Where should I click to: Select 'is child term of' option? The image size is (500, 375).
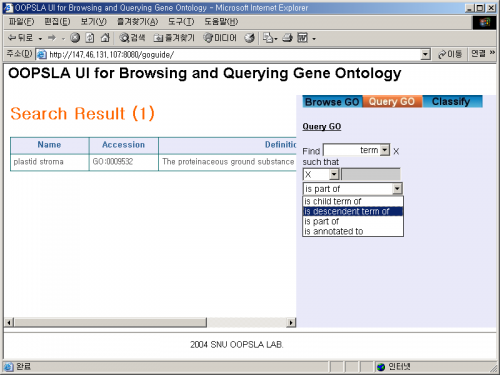point(353,201)
